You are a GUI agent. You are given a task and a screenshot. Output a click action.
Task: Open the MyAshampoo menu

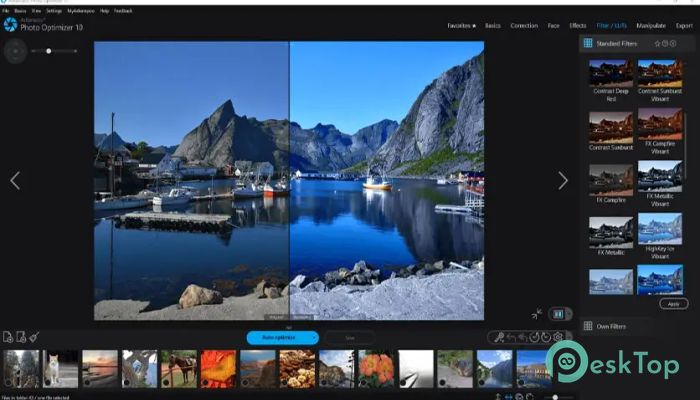[x=81, y=11]
